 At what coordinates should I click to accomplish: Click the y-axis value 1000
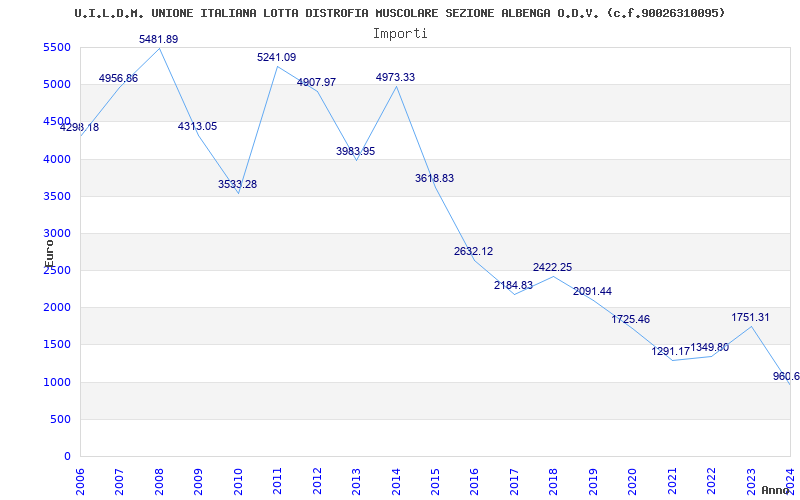tap(57, 382)
